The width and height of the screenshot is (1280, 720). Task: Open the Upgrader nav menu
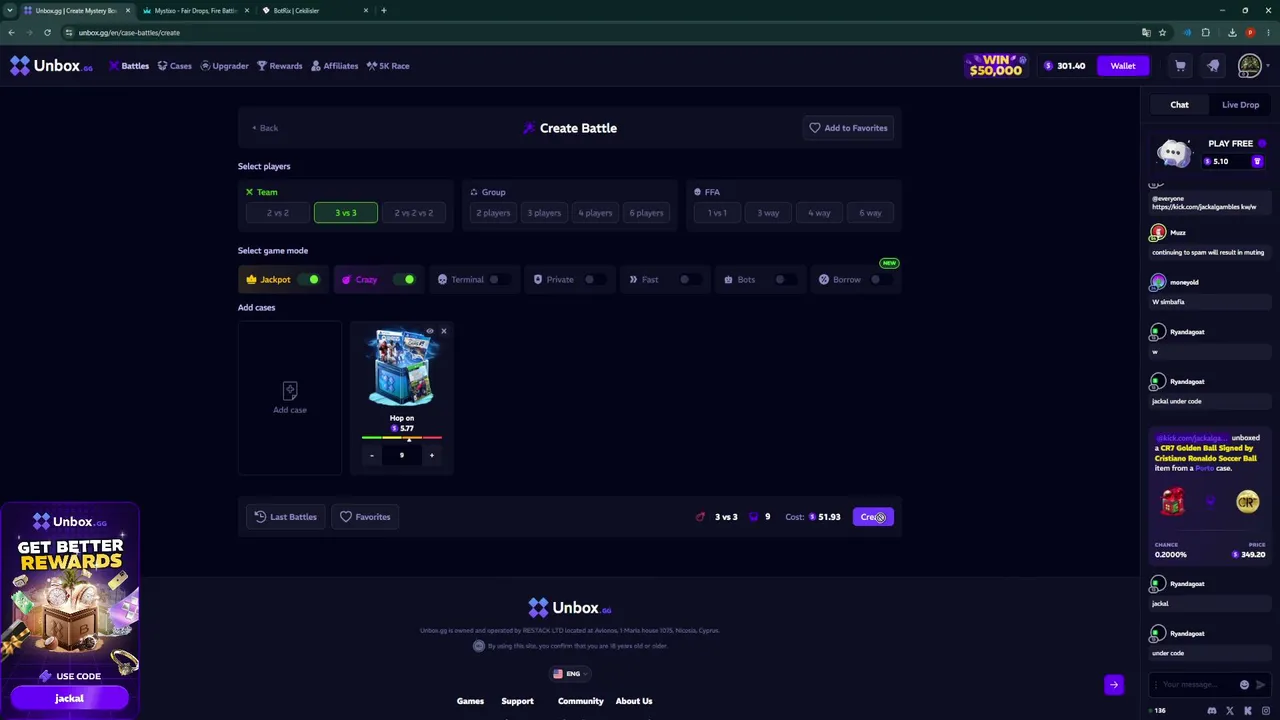tap(224, 66)
